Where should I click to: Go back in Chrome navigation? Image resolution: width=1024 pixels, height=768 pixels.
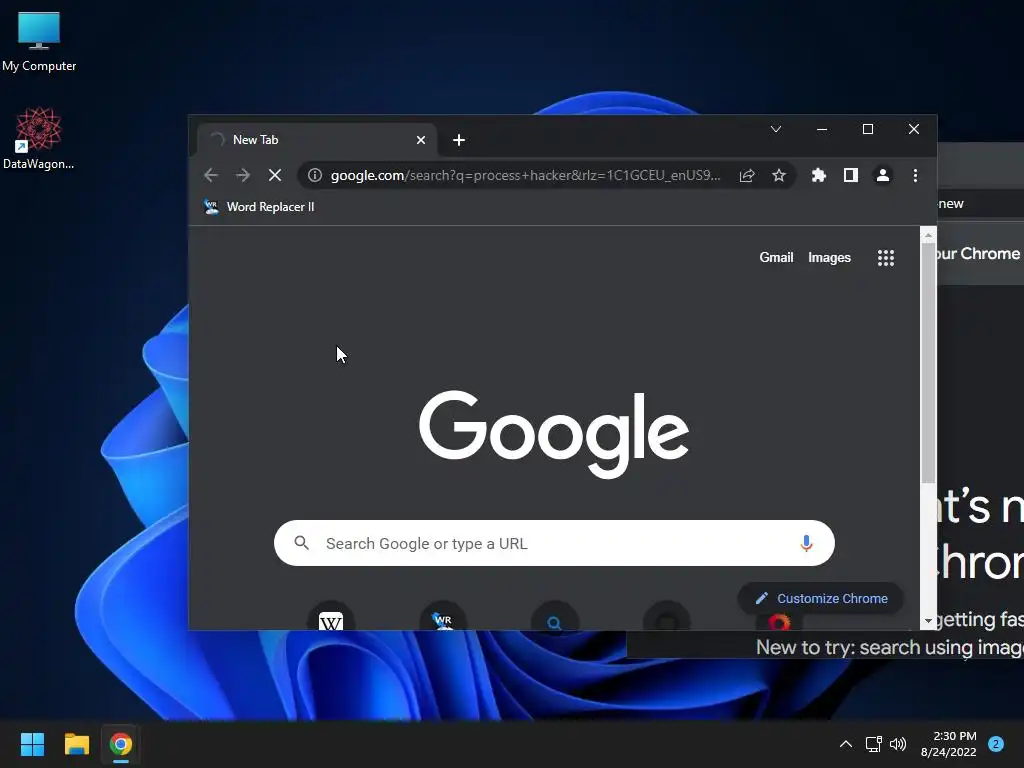210,175
